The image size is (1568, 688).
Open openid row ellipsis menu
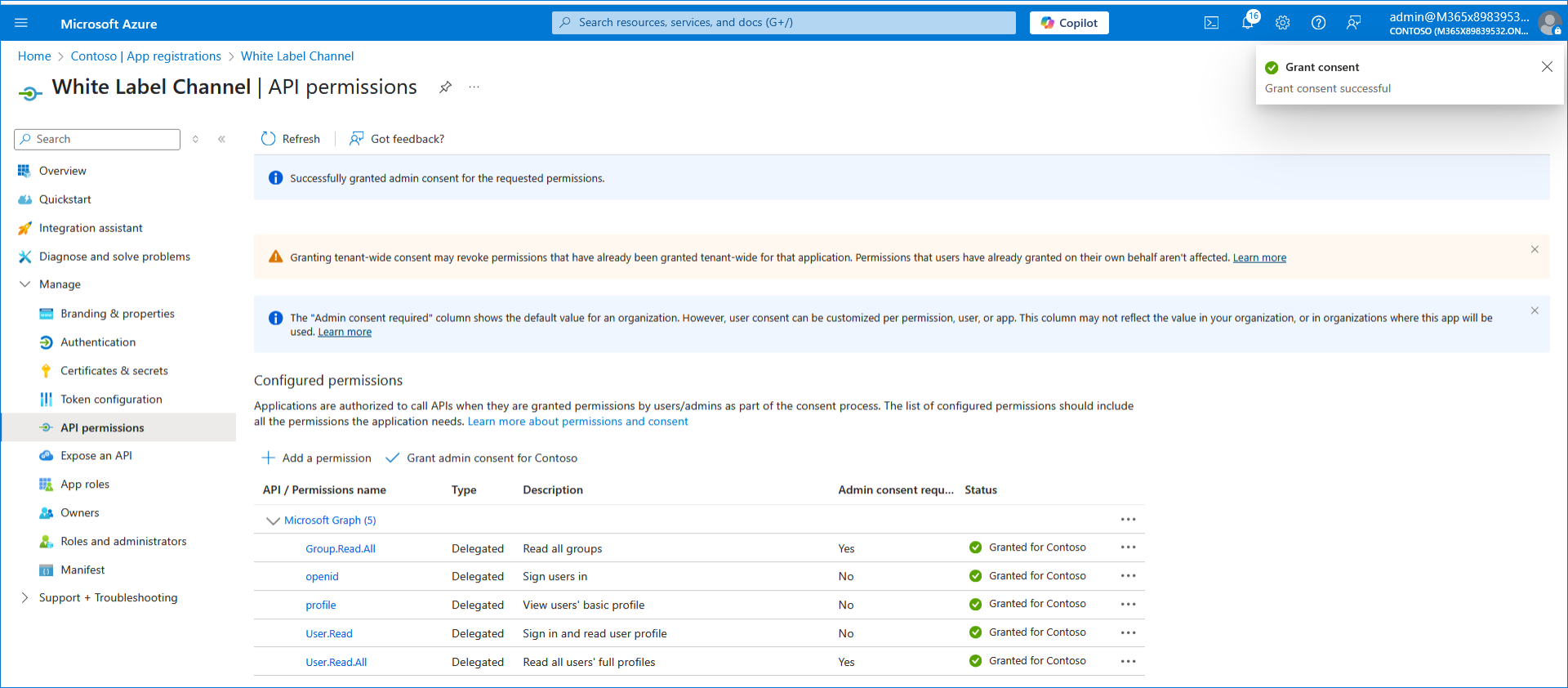[x=1128, y=576]
